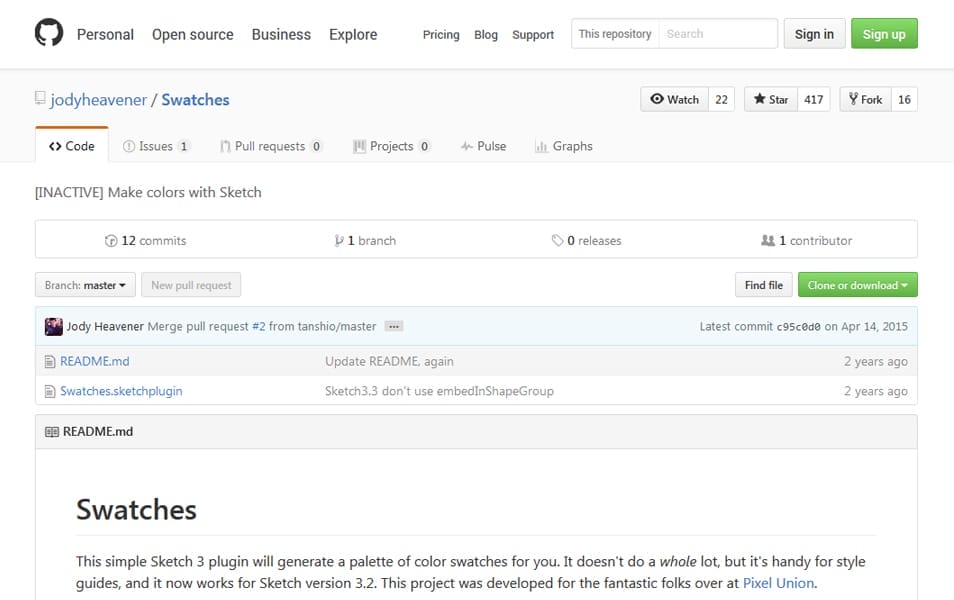Click the commits history icon
This screenshot has width=954, height=600.
point(111,241)
